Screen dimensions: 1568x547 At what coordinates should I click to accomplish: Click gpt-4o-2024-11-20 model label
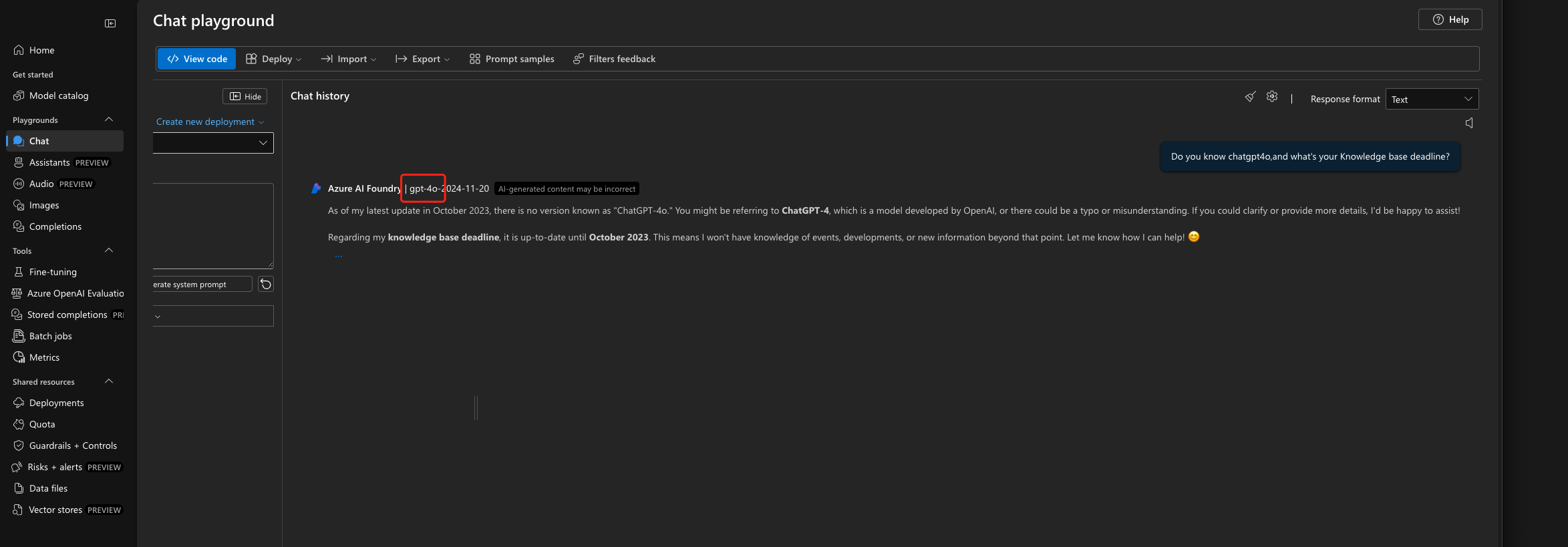pyautogui.click(x=449, y=188)
